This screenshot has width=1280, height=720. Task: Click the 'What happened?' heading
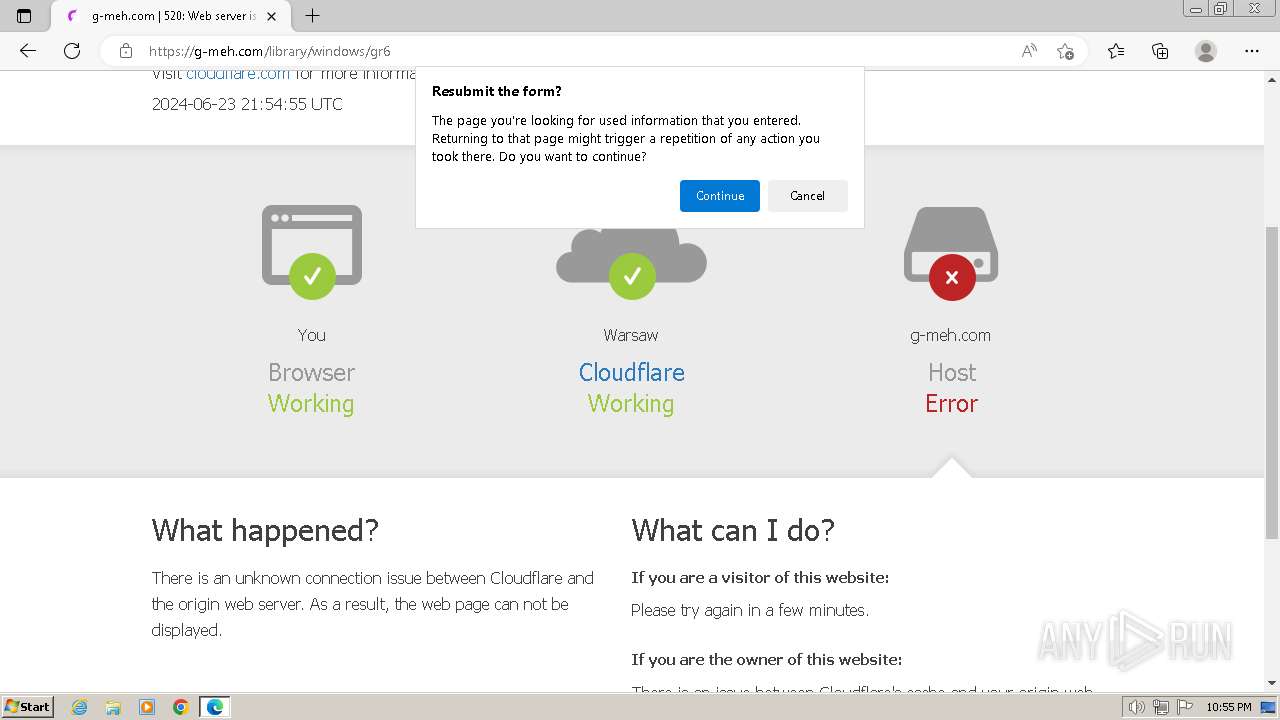tap(265, 530)
